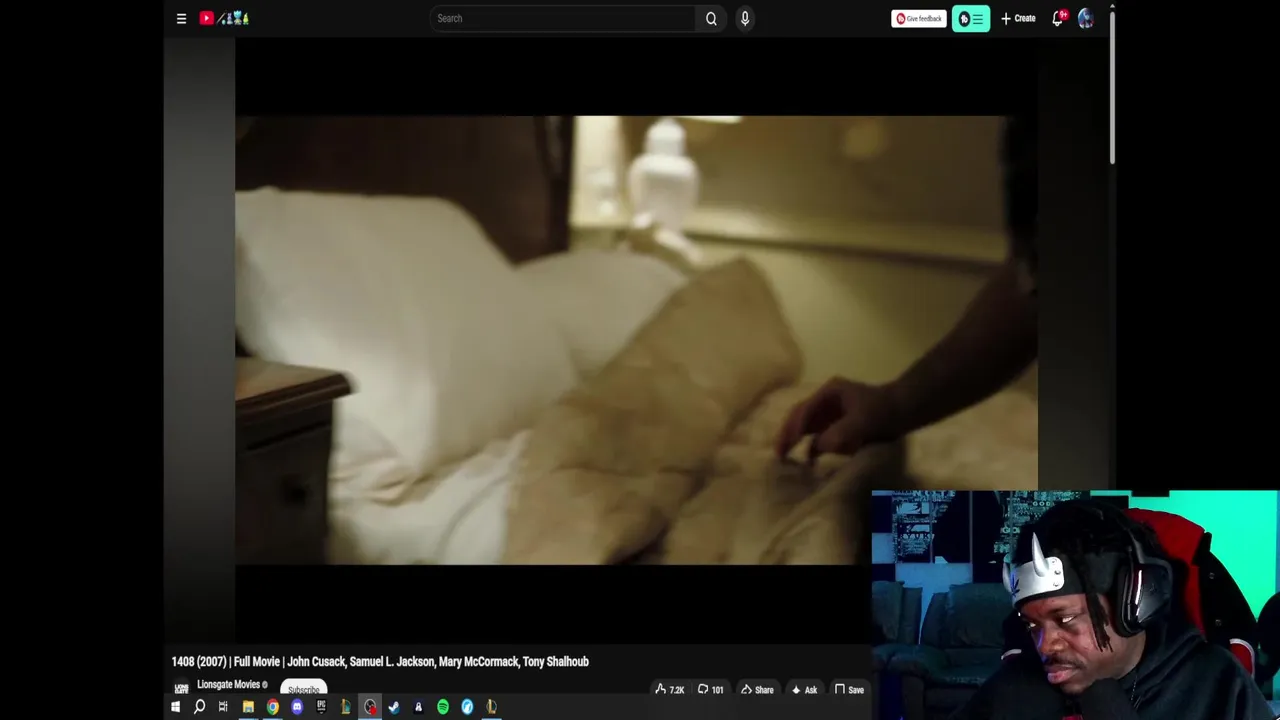1280x720 pixels.
Task: Open File Explorer from the taskbar
Action: (x=248, y=707)
